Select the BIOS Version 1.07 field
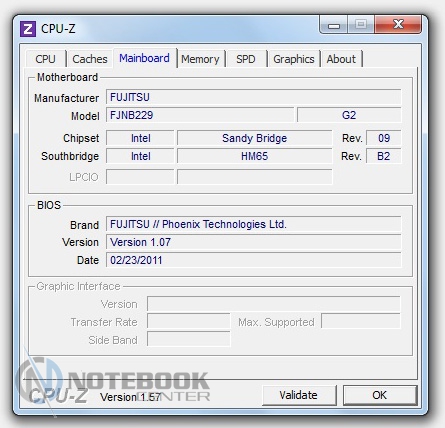This screenshot has height=428, width=445. click(x=254, y=242)
